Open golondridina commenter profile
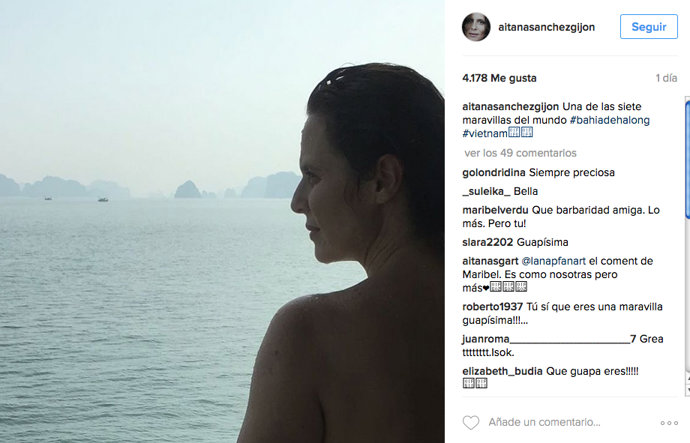Image resolution: width=690 pixels, height=443 pixels. click(x=494, y=172)
